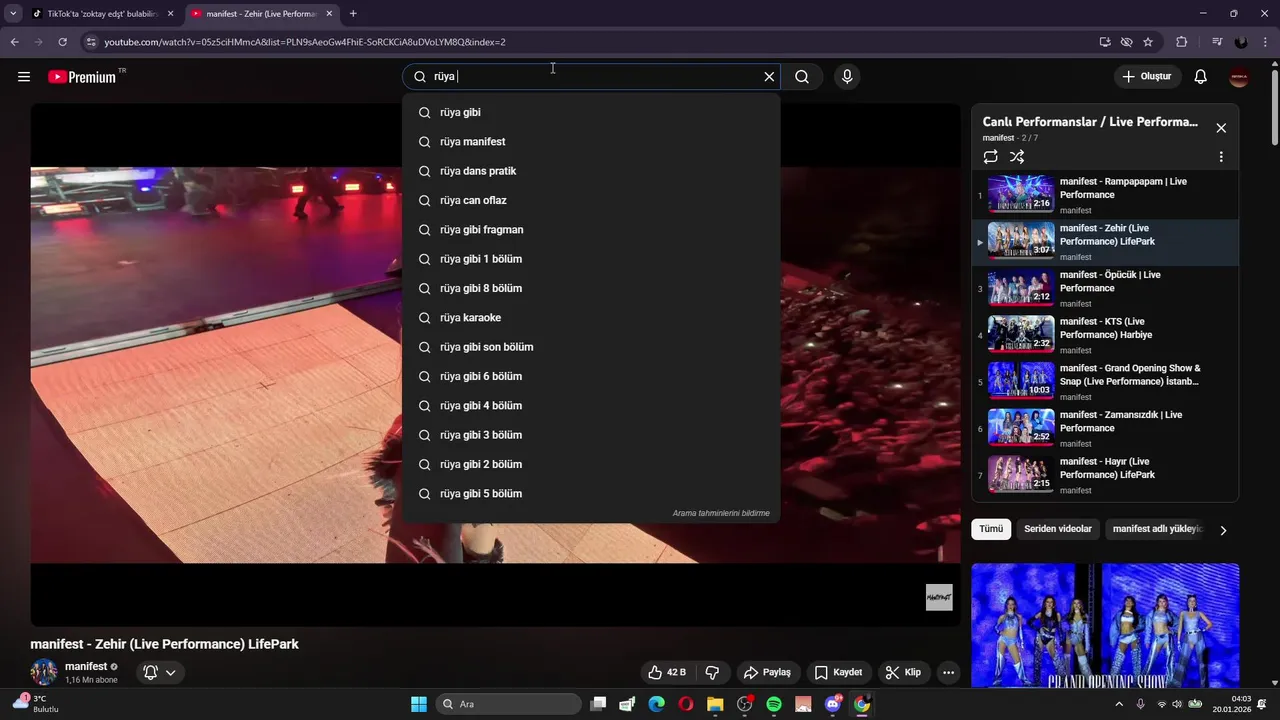Go to YouTube Premium home logo
1280x720 pixels.
pyautogui.click(x=82, y=77)
